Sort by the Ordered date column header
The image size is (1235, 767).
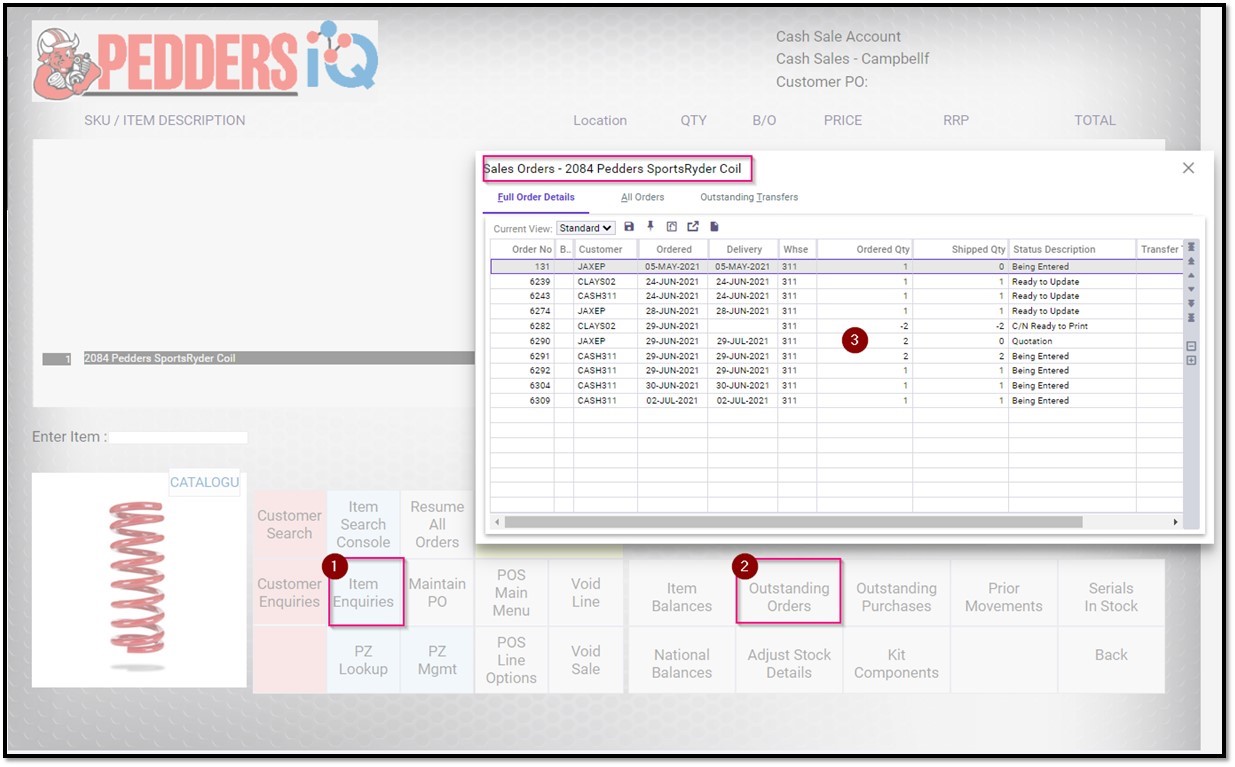[x=673, y=249]
